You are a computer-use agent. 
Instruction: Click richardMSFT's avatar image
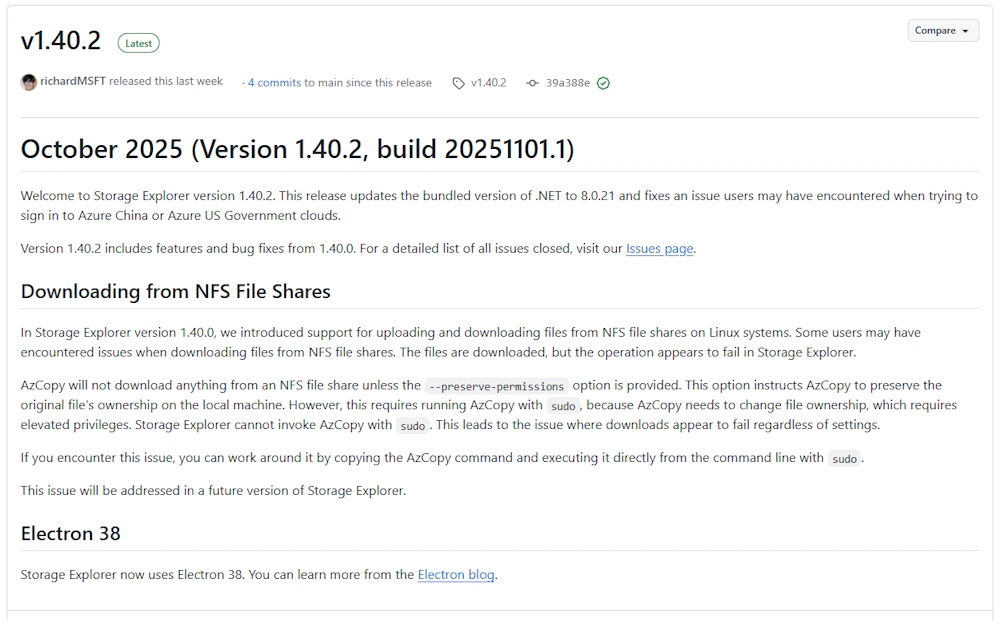[x=29, y=82]
